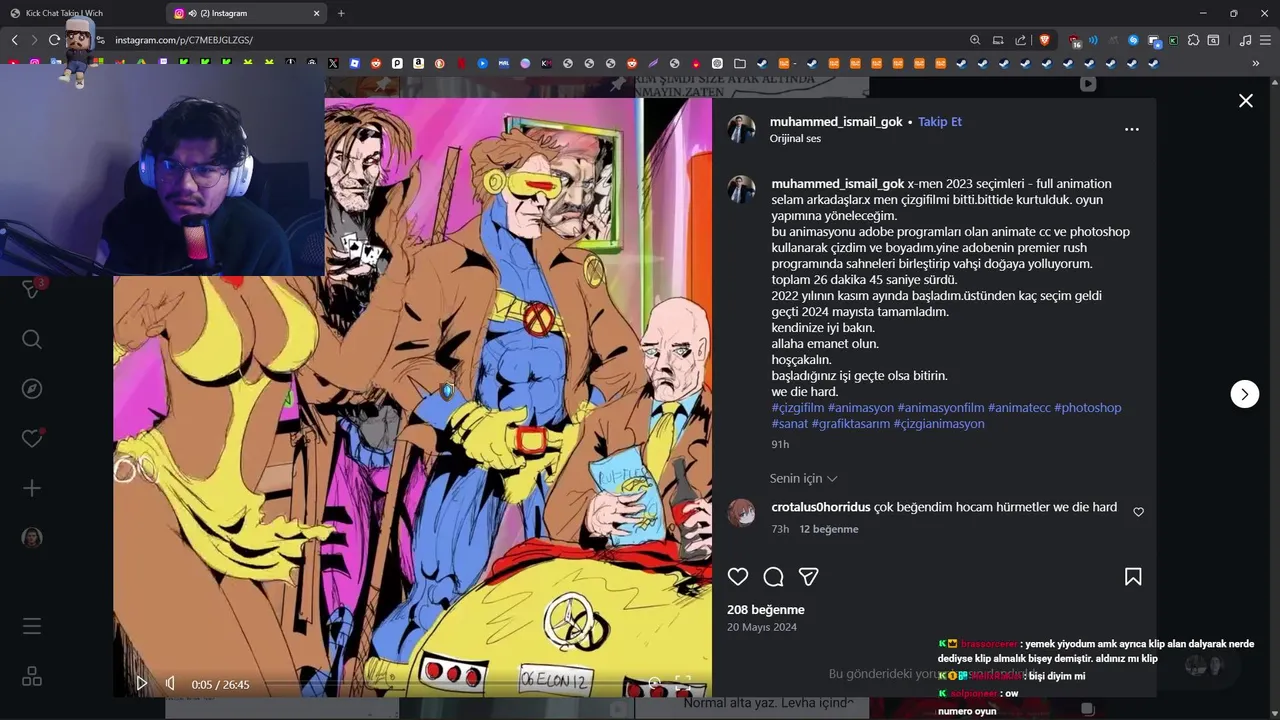Screen dimensions: 1280x720
Task: Open the Orijinal ses audio link
Action: pos(795,139)
